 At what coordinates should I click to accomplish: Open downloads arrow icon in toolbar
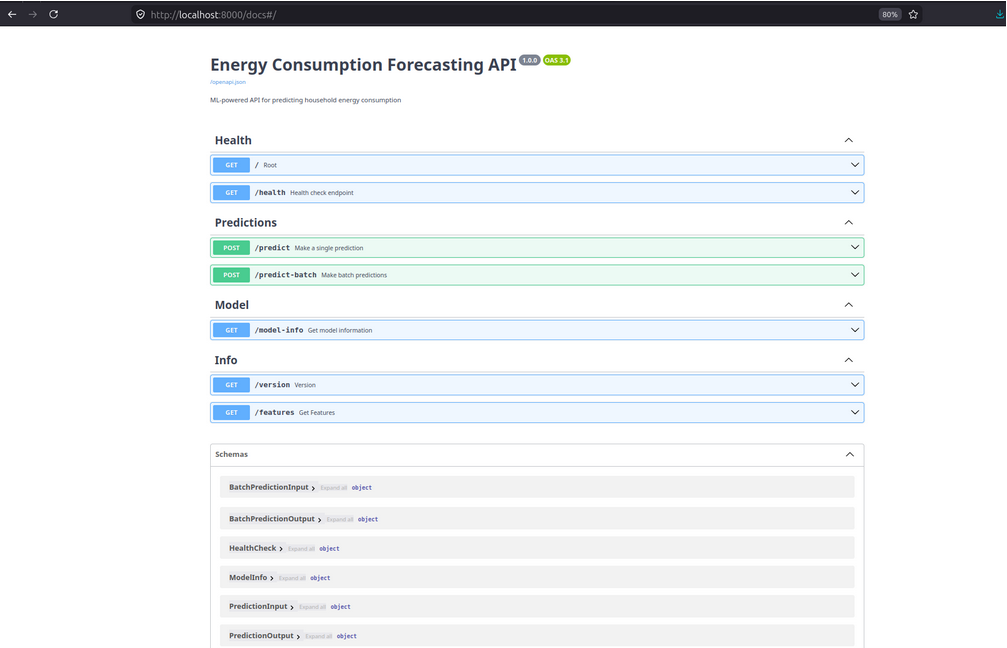pos(1000,14)
